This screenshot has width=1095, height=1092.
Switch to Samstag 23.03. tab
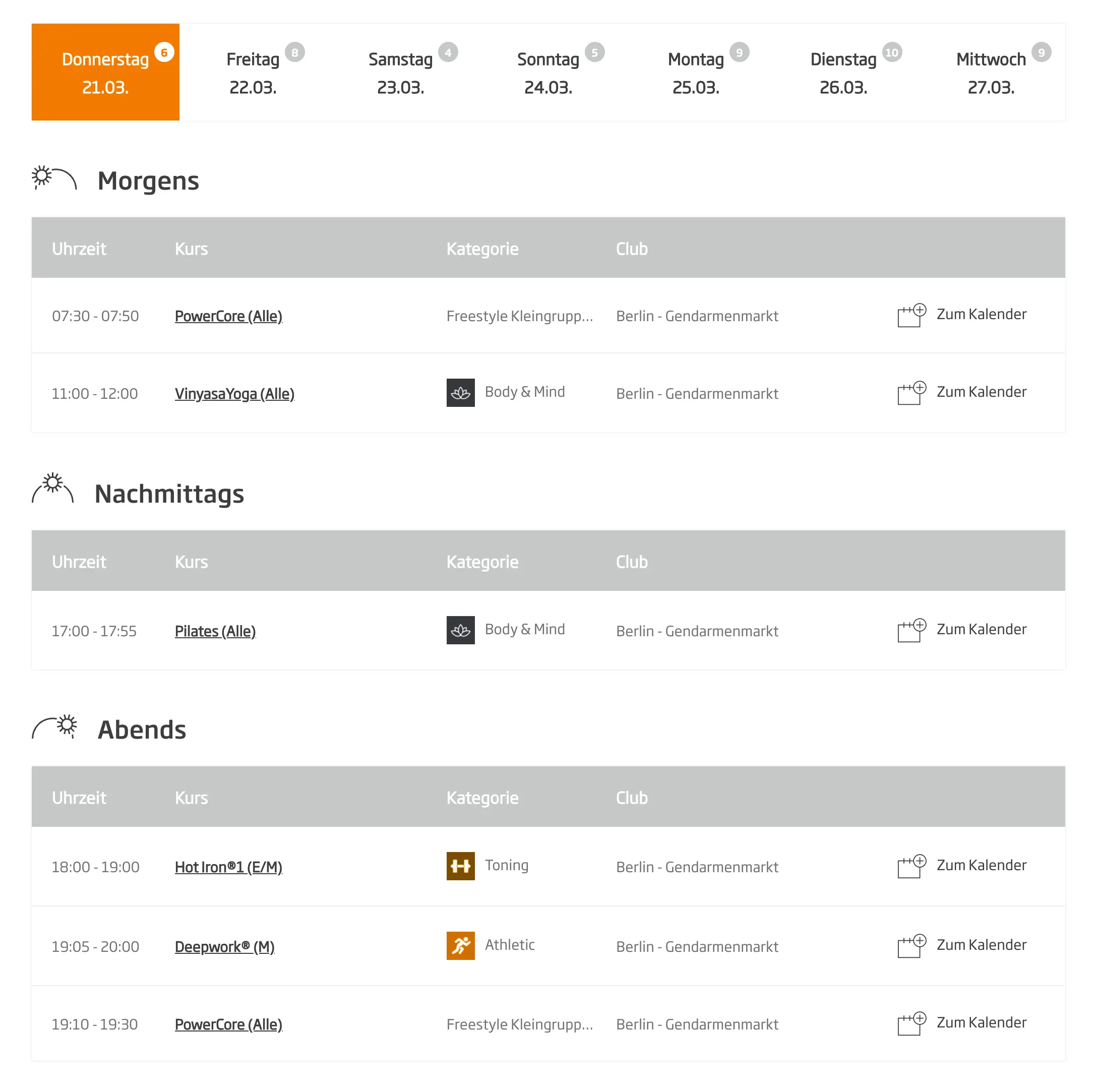click(x=400, y=72)
